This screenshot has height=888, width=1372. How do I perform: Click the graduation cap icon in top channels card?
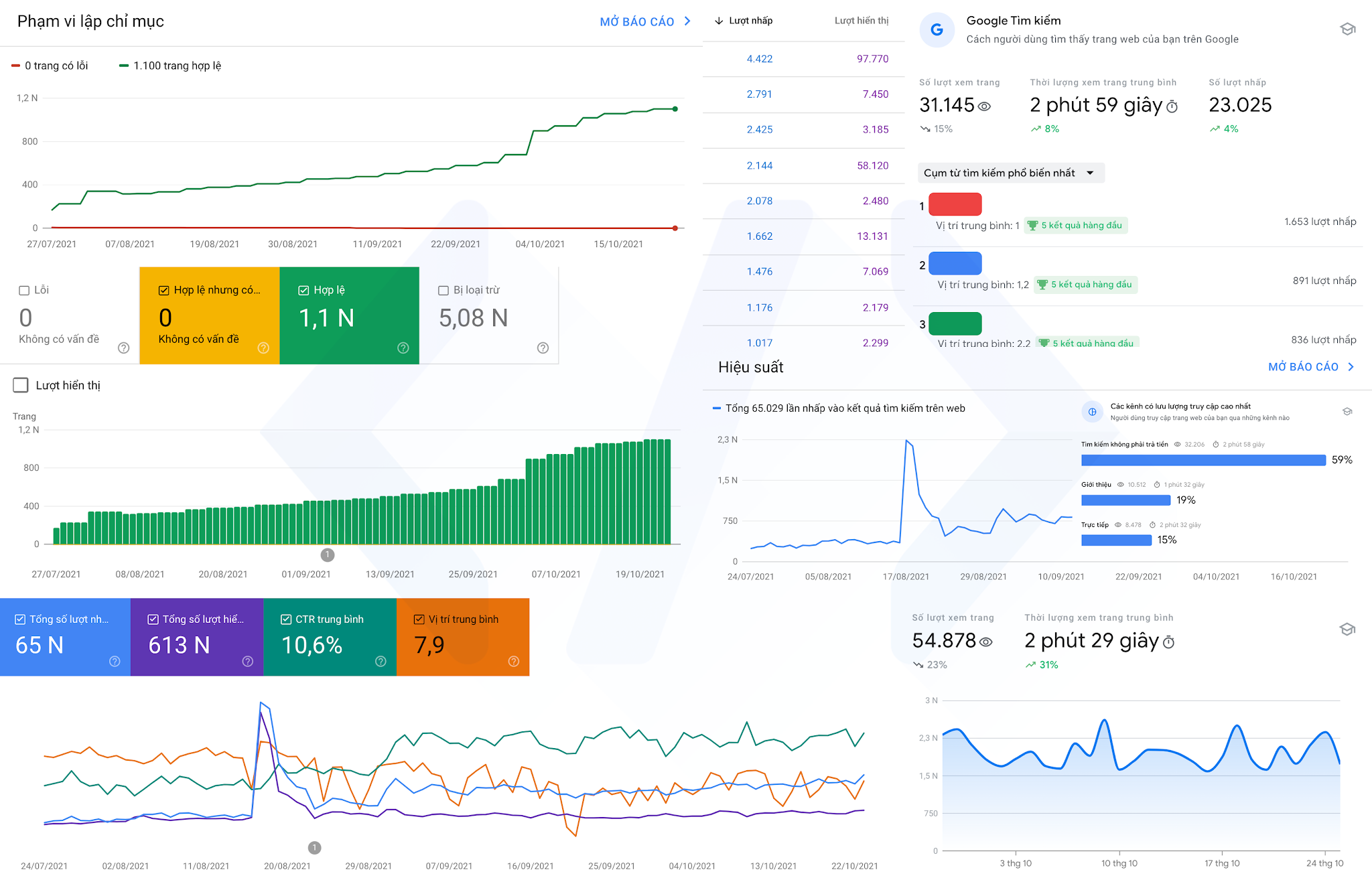(x=1347, y=411)
